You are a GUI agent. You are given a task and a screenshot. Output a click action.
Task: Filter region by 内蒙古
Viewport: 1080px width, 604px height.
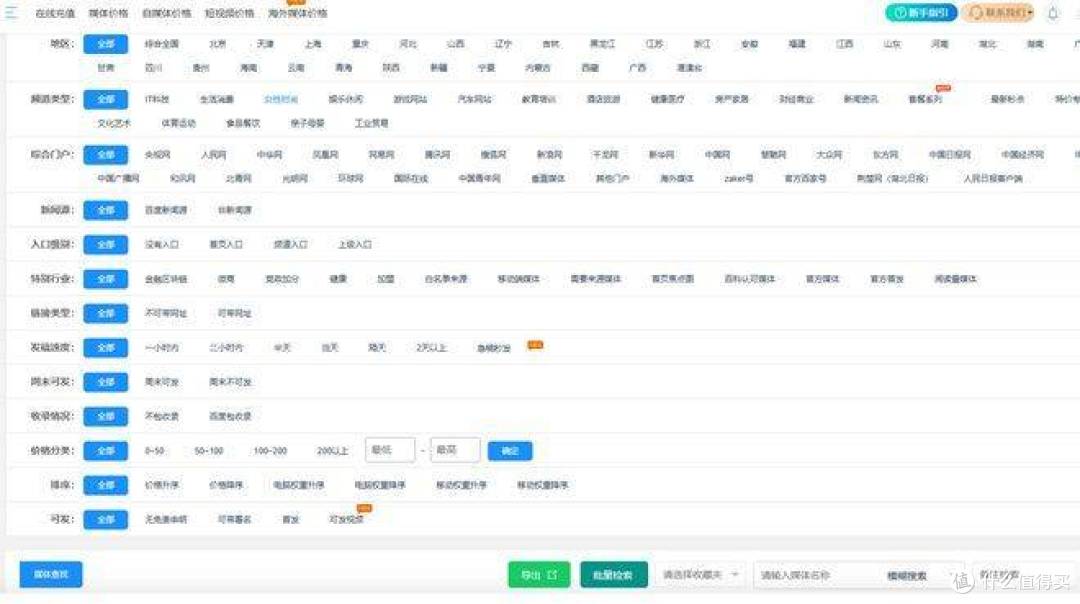[x=538, y=67]
